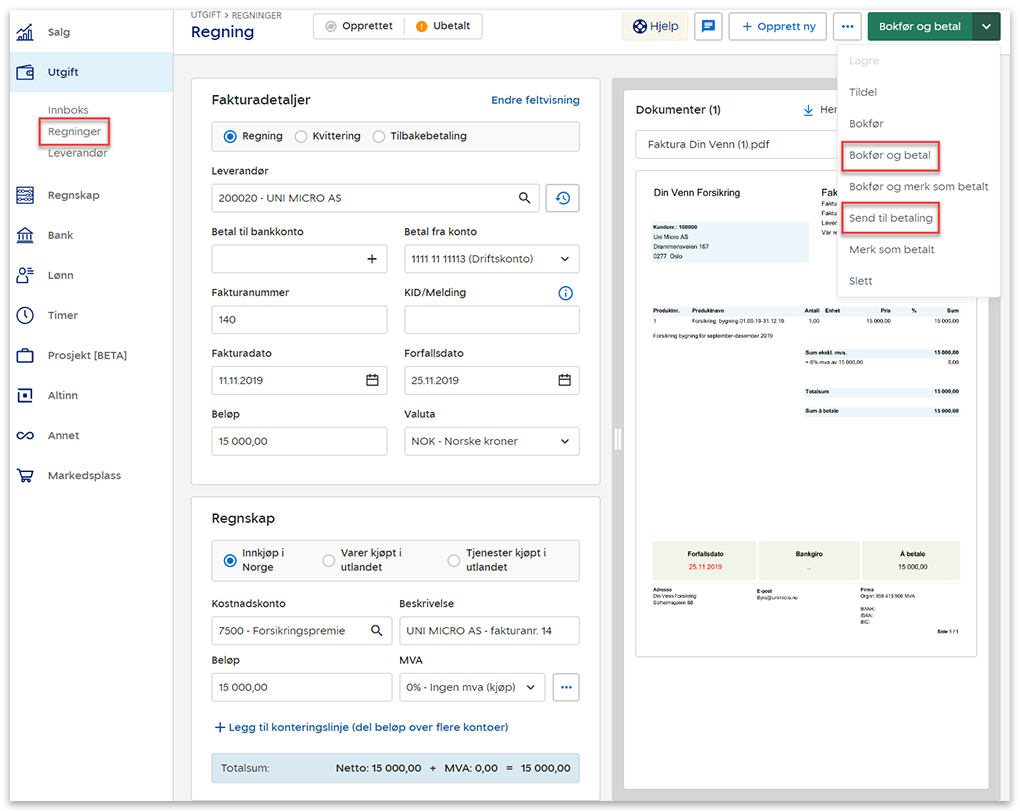Open the chat message icon in header
The width and height of the screenshot is (1020, 811).
709,26
